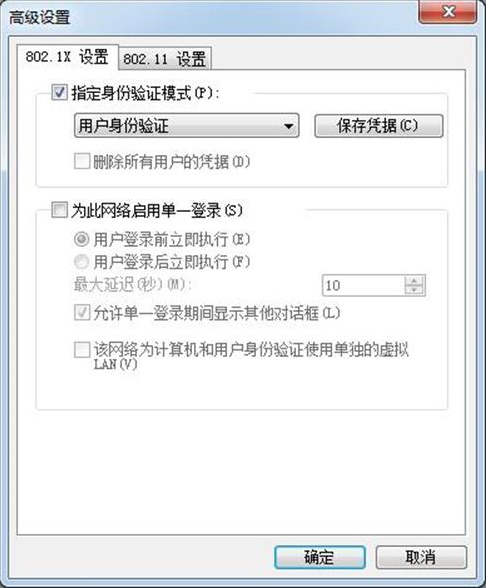Increase max delay with spinner up arrow

point(414,281)
